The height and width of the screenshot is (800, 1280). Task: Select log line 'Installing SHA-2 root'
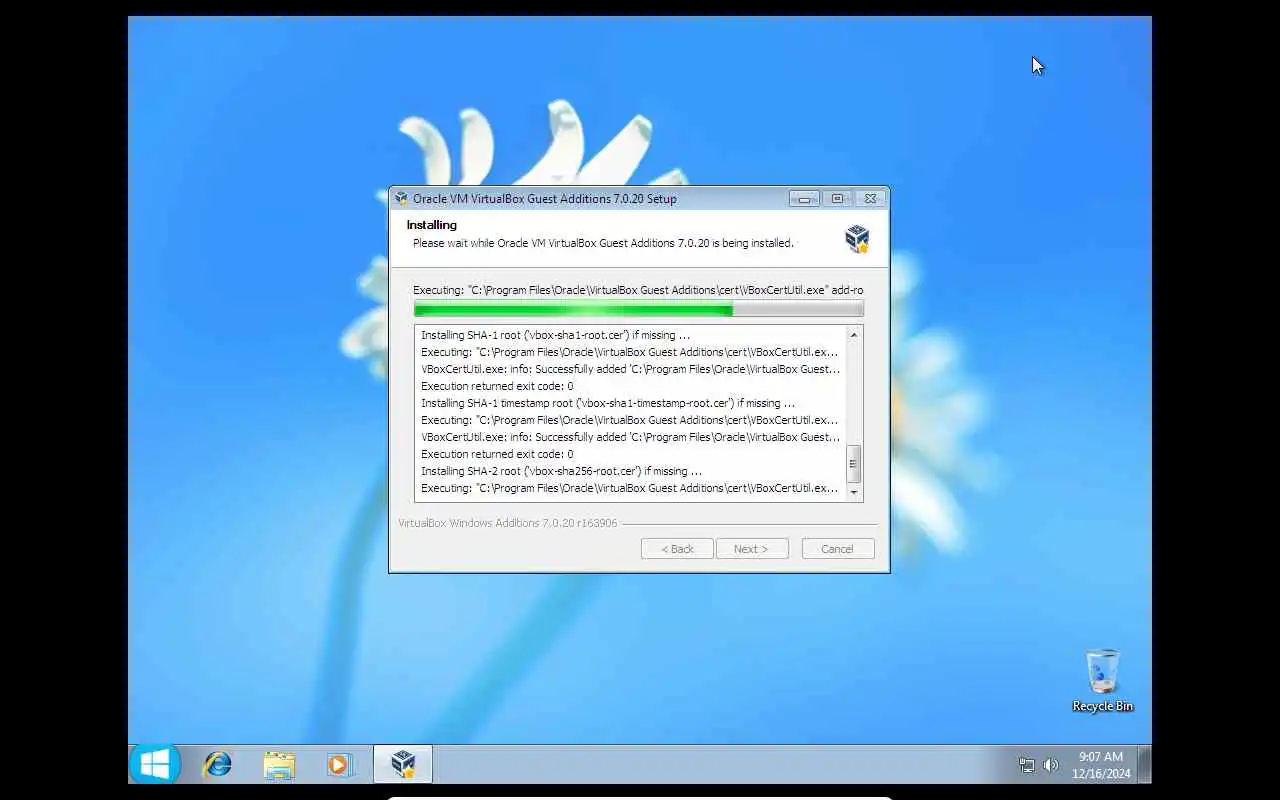coord(561,471)
